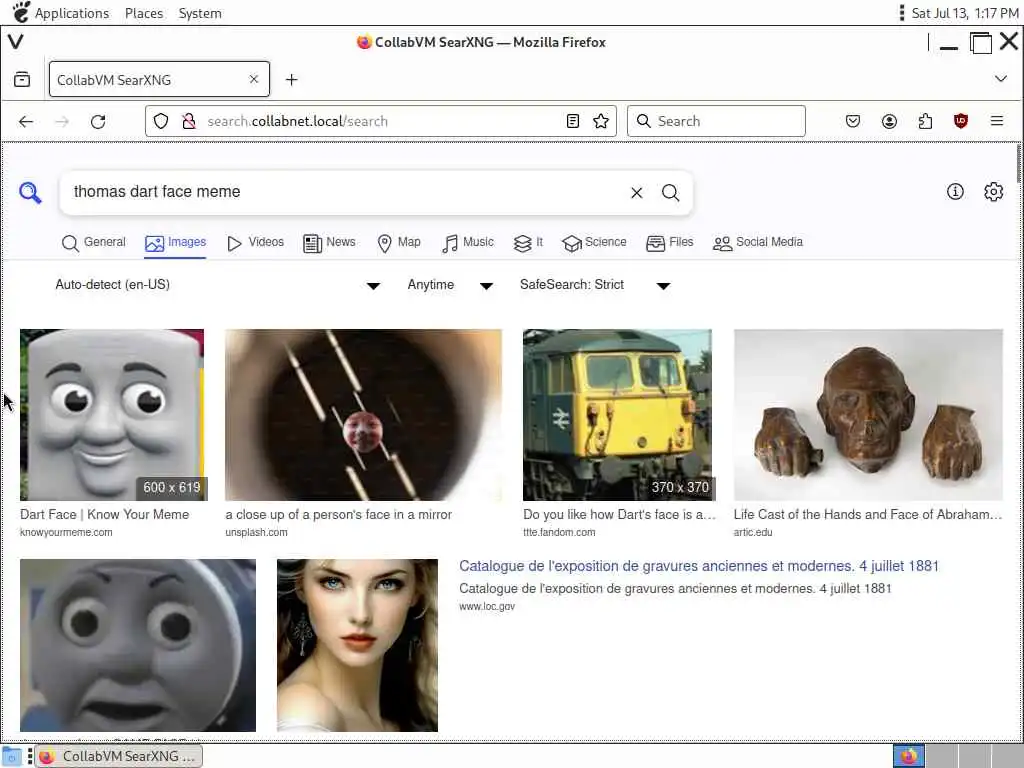Open the tracking protection shield icon

161,121
